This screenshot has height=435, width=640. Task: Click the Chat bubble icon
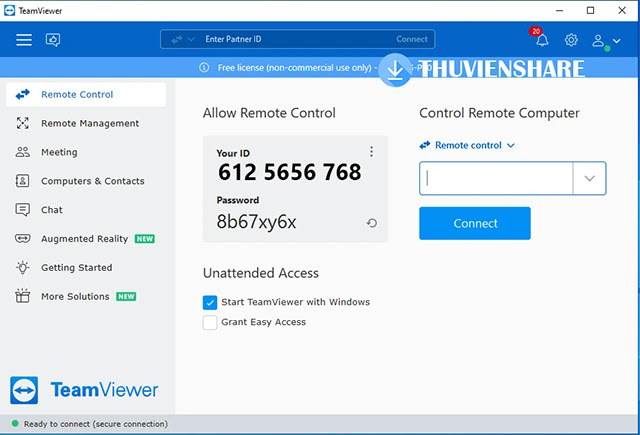click(22, 210)
